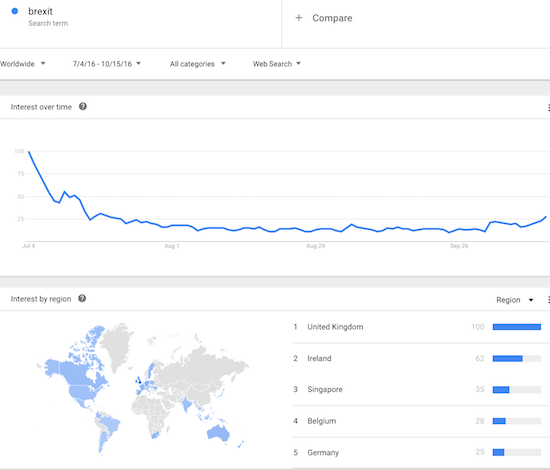Open the 7/4/16 - 10/15/16 date range dropdown
Screen dimensions: 550x470
[107, 64]
